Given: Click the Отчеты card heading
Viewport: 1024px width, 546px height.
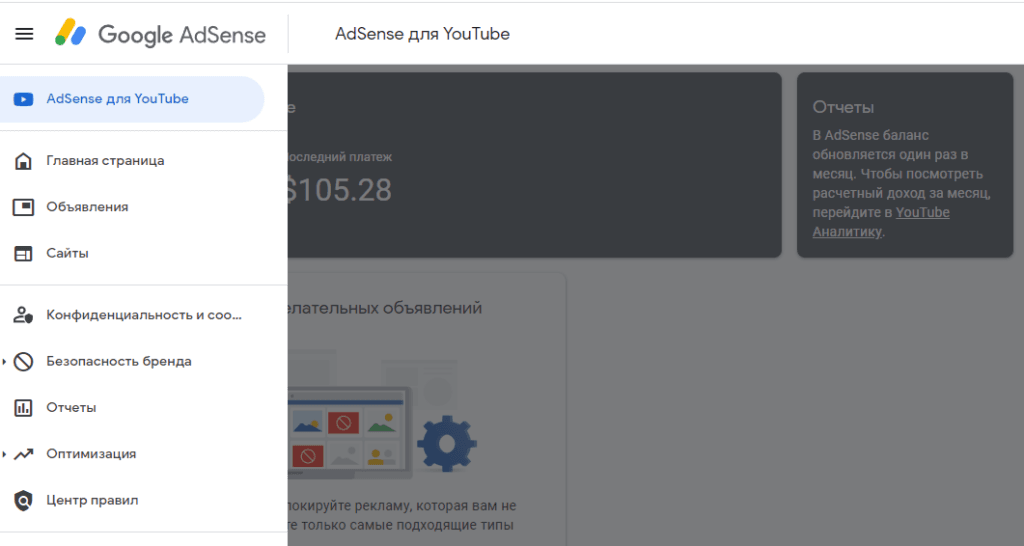Looking at the screenshot, I should 843,107.
